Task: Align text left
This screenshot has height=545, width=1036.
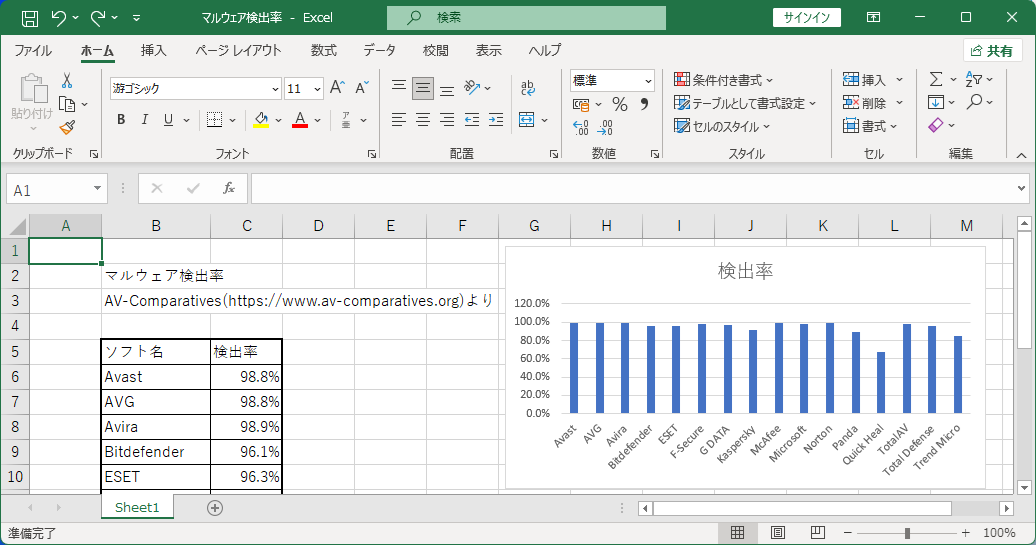Action: [398, 120]
